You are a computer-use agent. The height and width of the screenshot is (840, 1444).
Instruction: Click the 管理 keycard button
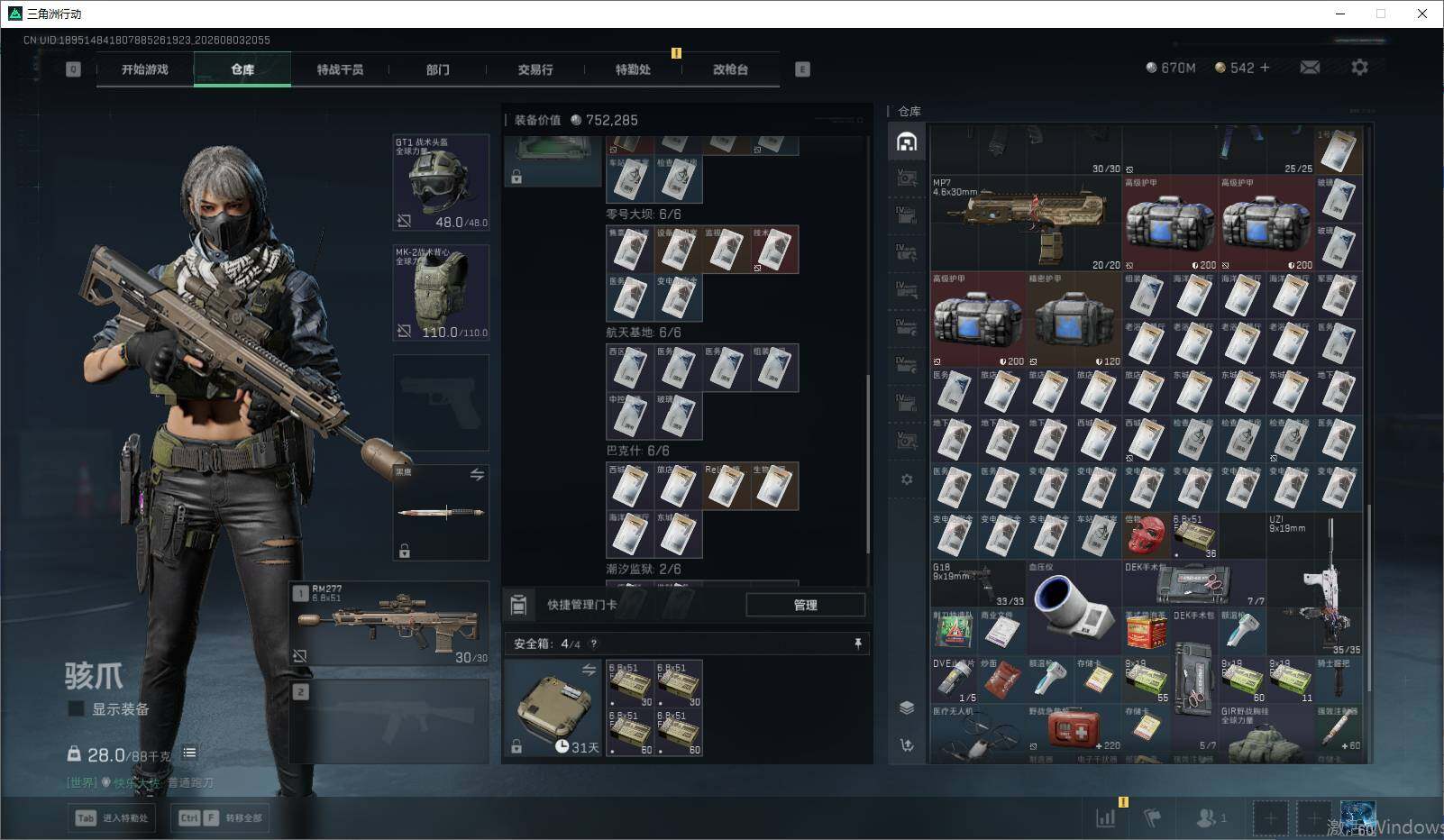coord(805,605)
